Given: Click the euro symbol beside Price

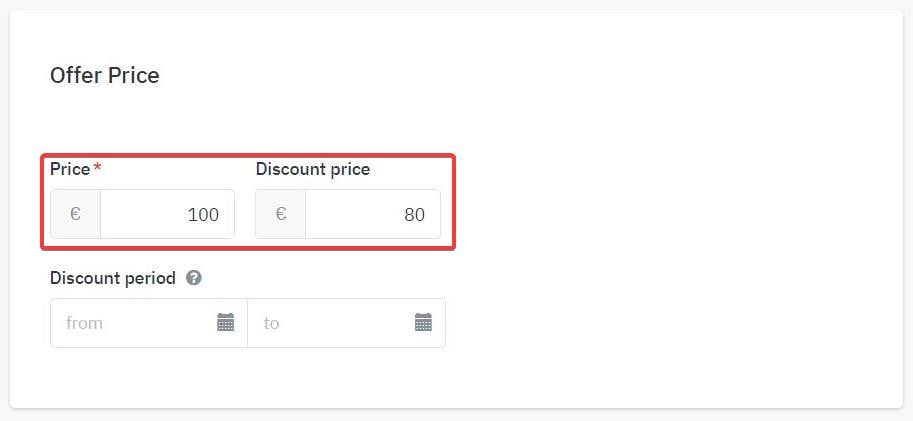Looking at the screenshot, I should 75,214.
